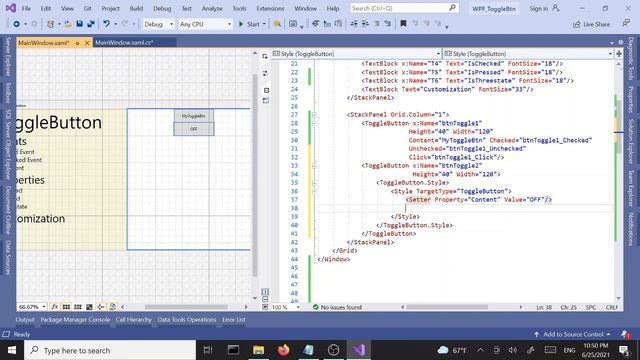This screenshot has width=640, height=360.
Task: Click the split editor plus icon
Action: point(619,53)
